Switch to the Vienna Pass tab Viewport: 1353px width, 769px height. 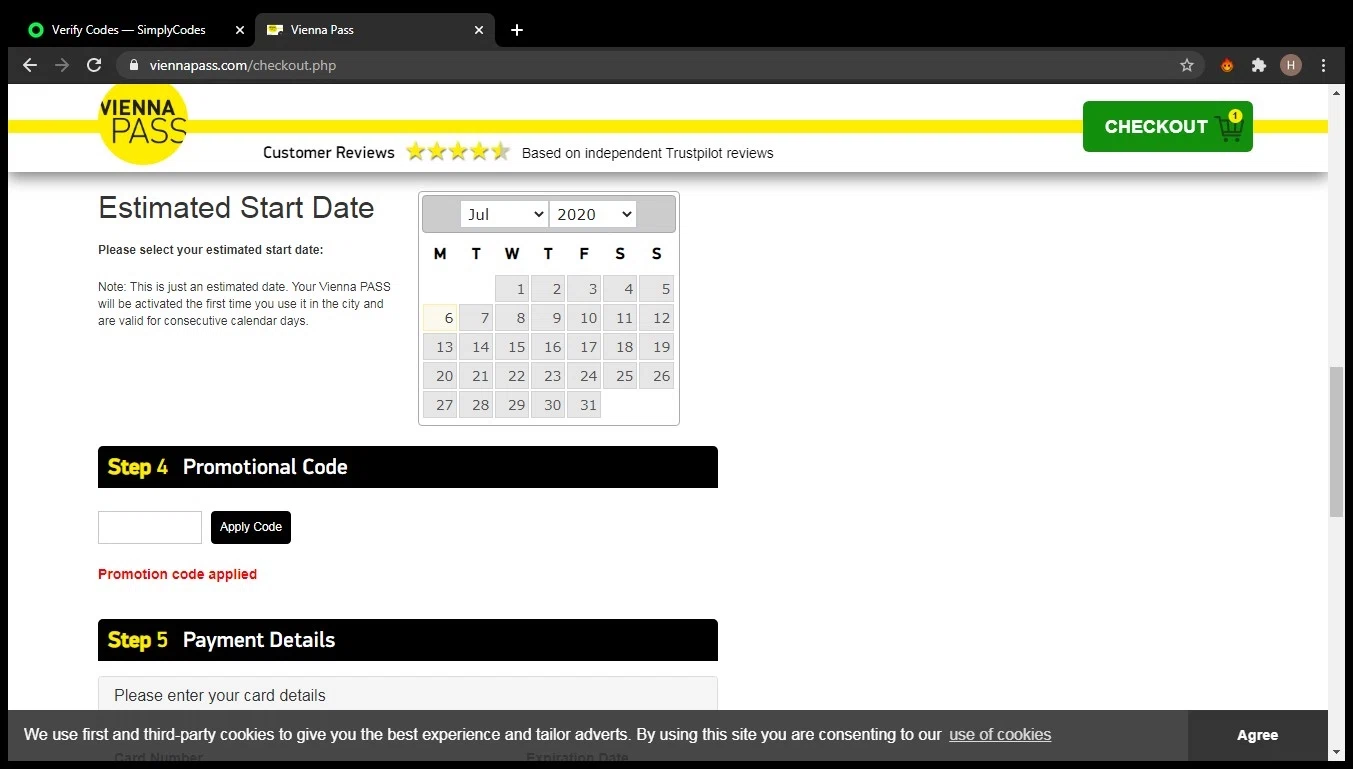pos(375,30)
